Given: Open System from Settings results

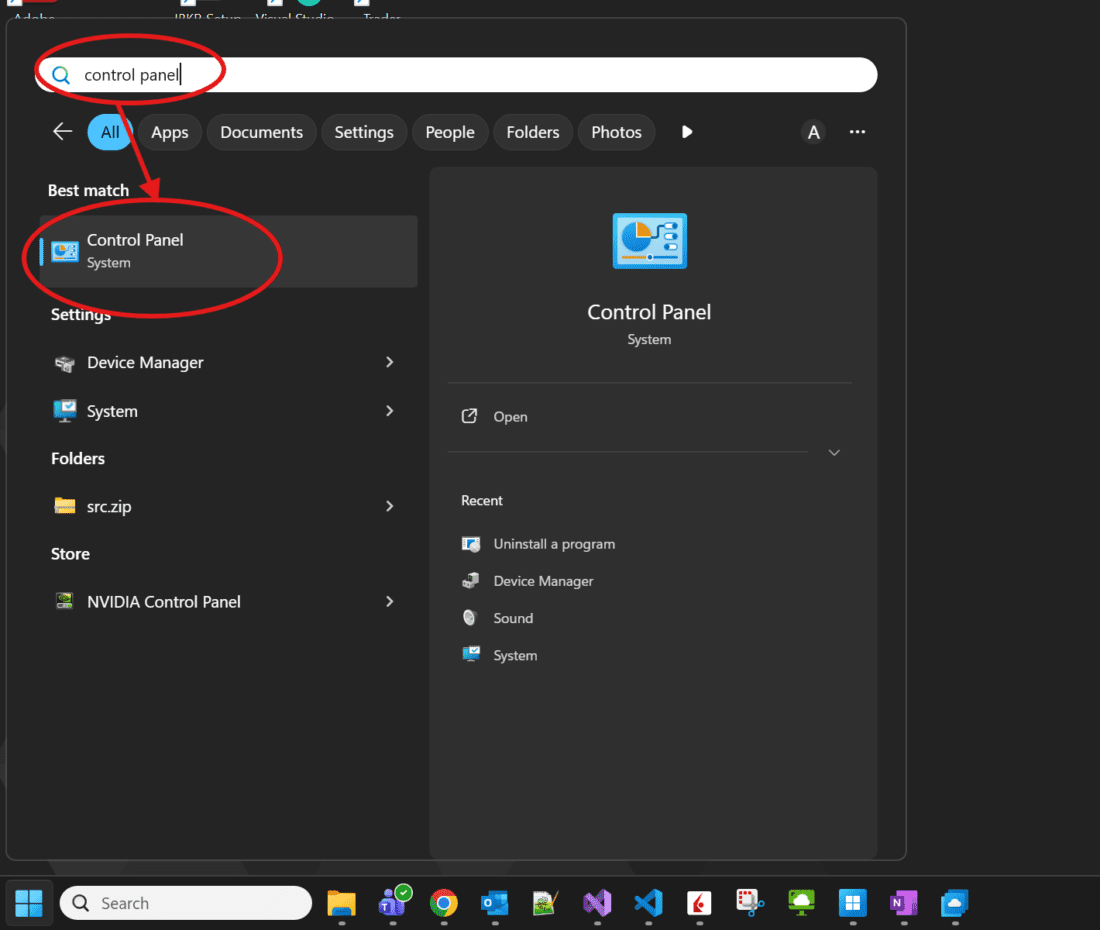Looking at the screenshot, I should [x=224, y=411].
